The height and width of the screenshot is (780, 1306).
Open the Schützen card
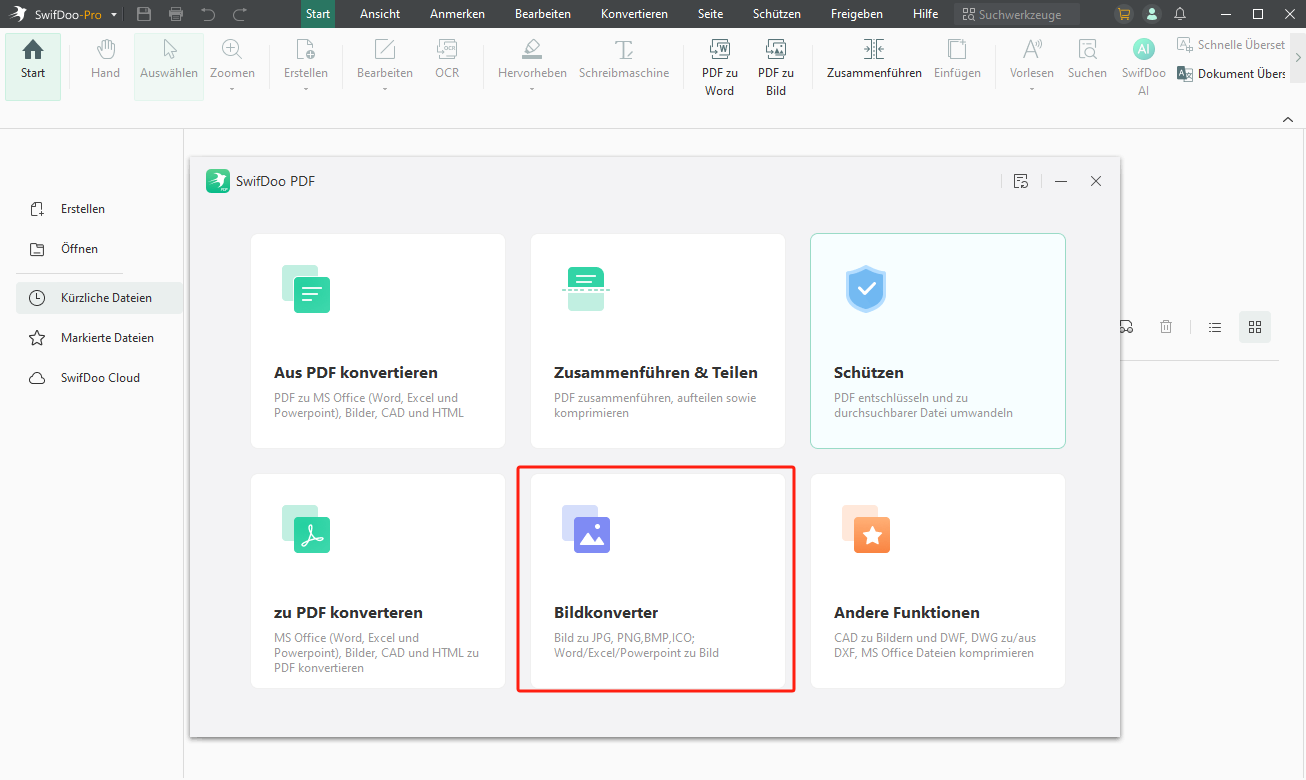click(x=938, y=341)
